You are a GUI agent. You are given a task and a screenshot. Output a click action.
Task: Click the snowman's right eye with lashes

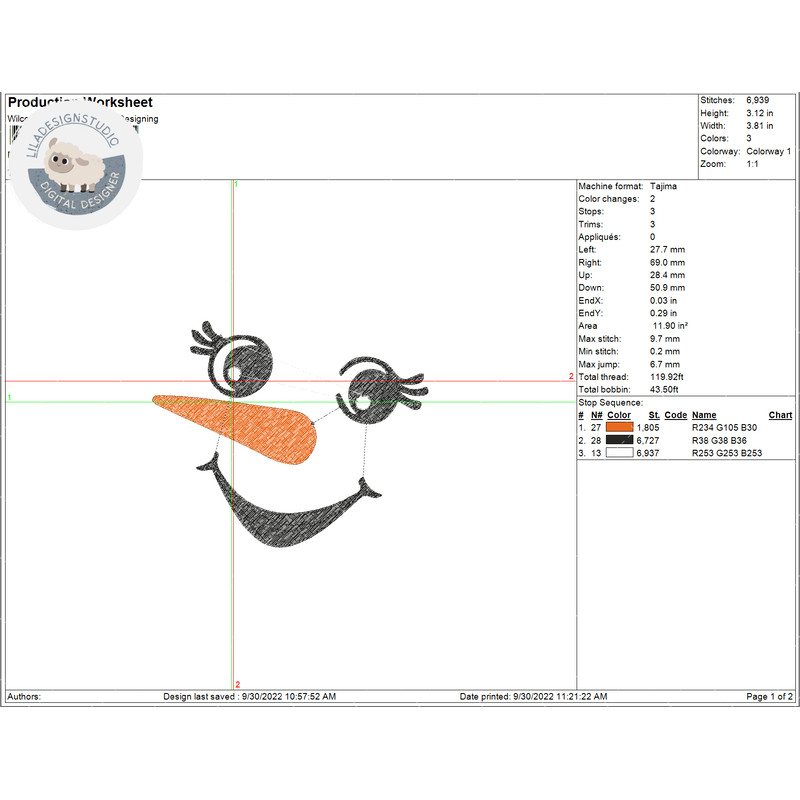372,390
